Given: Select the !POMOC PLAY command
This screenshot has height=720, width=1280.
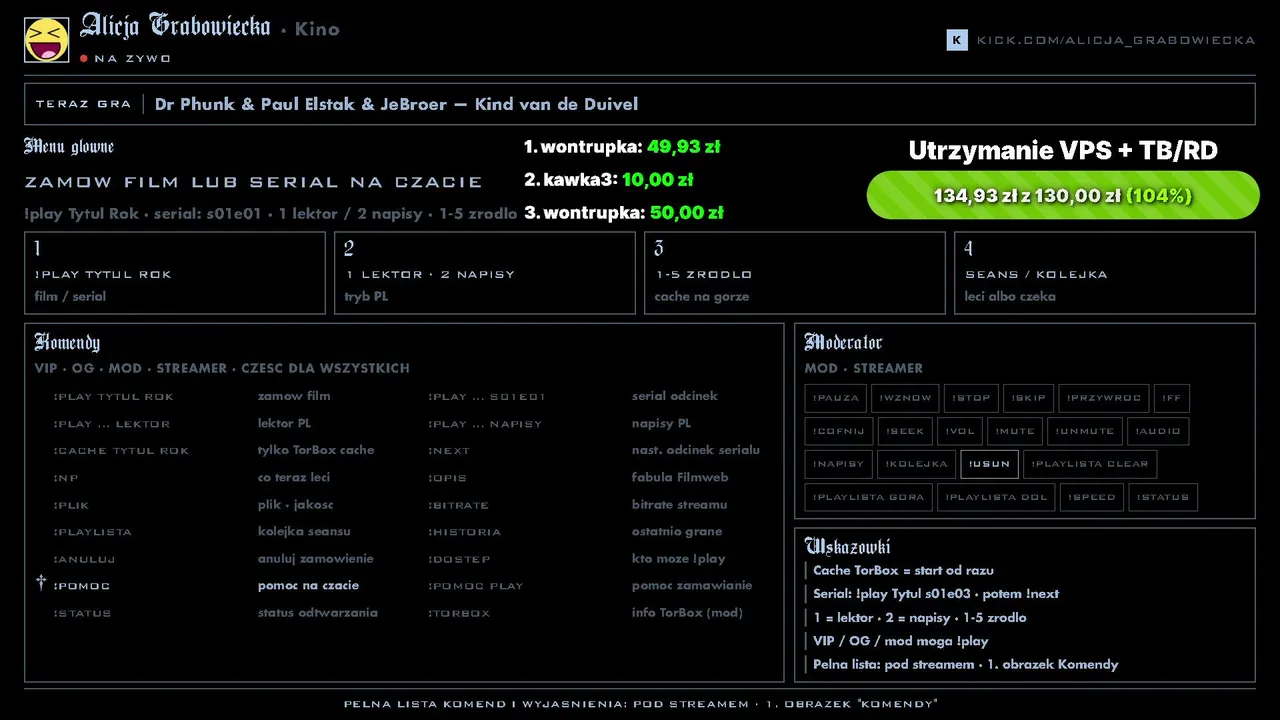Looking at the screenshot, I should coord(475,586).
